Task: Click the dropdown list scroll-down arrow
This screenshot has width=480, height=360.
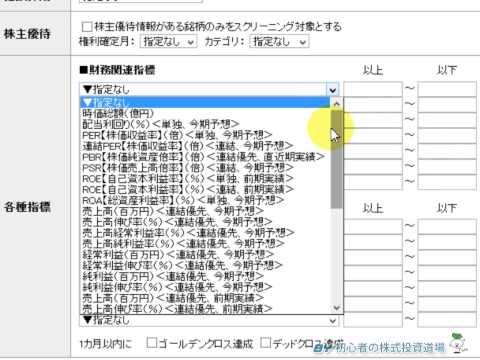Action: pos(336,308)
